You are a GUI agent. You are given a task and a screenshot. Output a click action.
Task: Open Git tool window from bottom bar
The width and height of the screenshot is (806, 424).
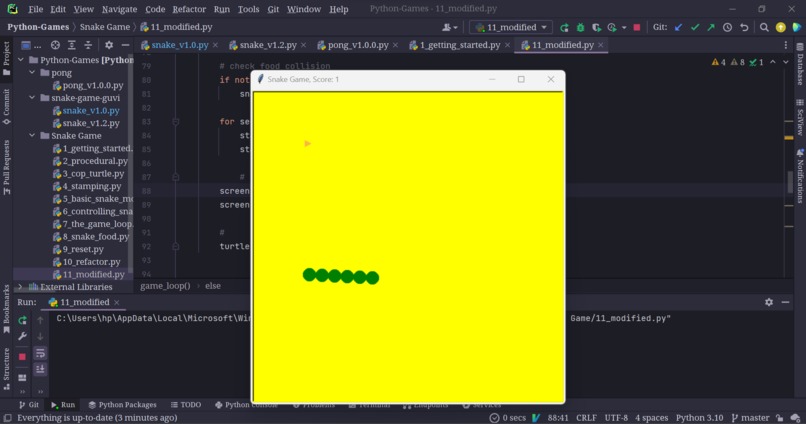pos(29,405)
